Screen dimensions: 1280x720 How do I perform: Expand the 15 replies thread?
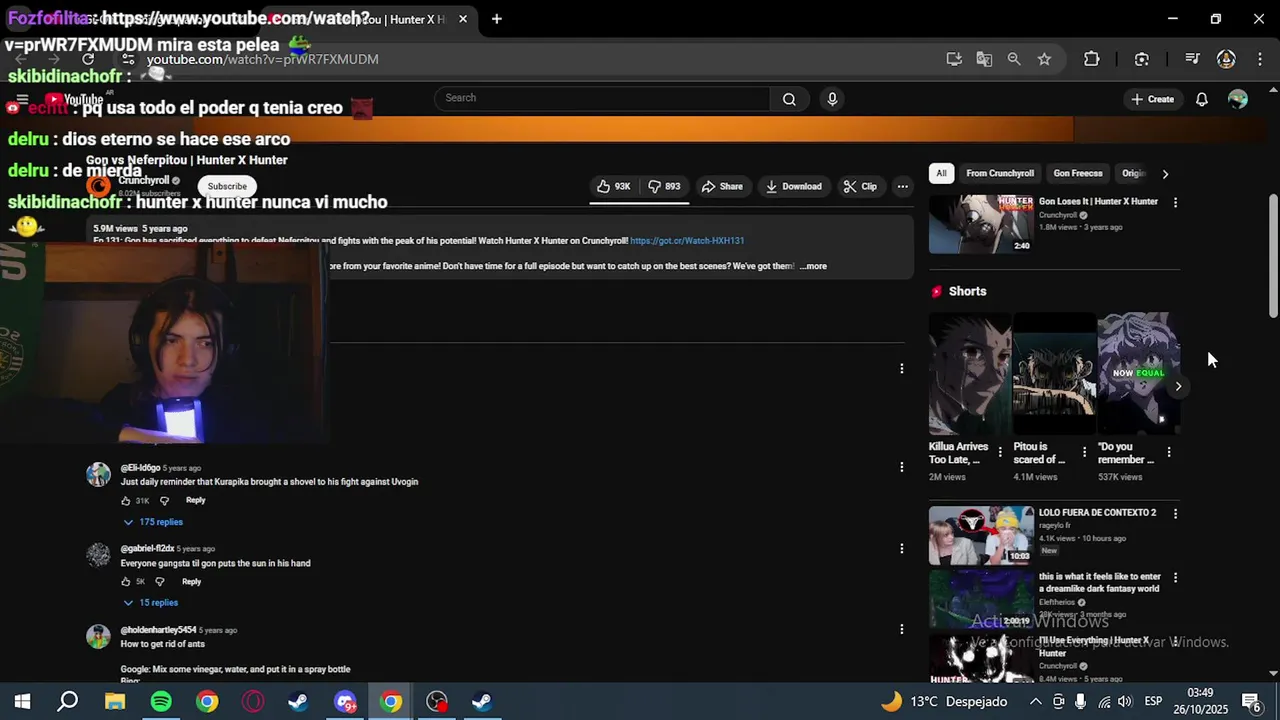point(151,603)
